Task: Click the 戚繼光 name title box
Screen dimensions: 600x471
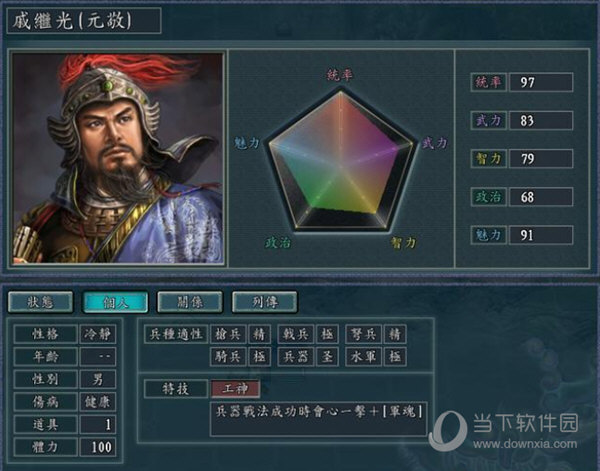Action: pos(84,21)
